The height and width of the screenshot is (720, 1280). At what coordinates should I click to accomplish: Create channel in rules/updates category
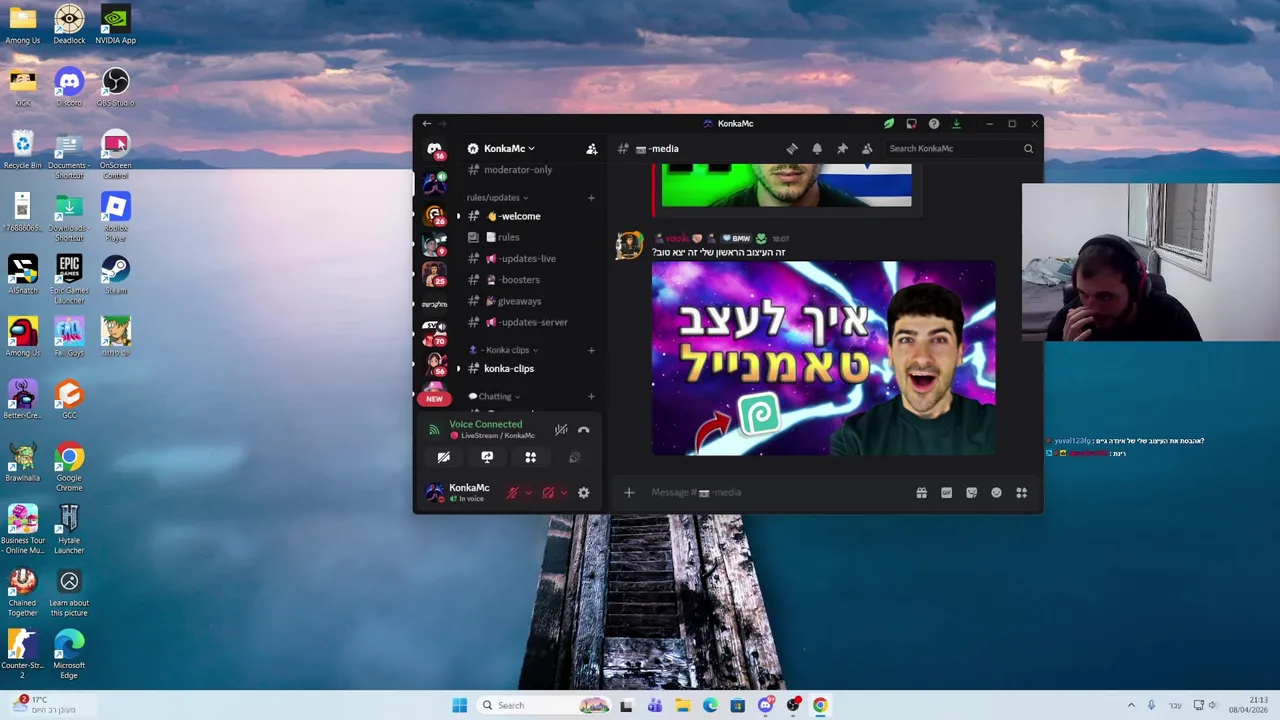(x=591, y=197)
